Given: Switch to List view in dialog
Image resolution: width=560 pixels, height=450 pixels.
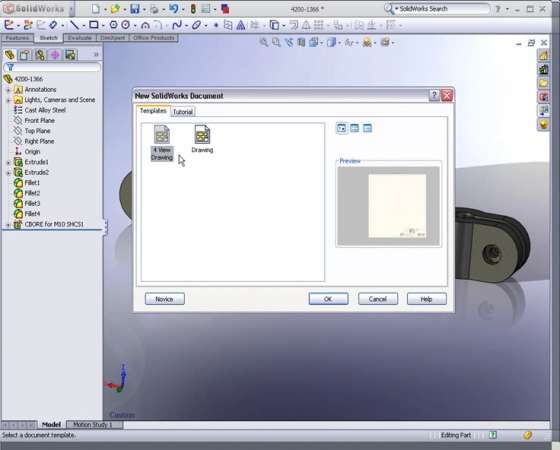Looking at the screenshot, I should point(354,128).
